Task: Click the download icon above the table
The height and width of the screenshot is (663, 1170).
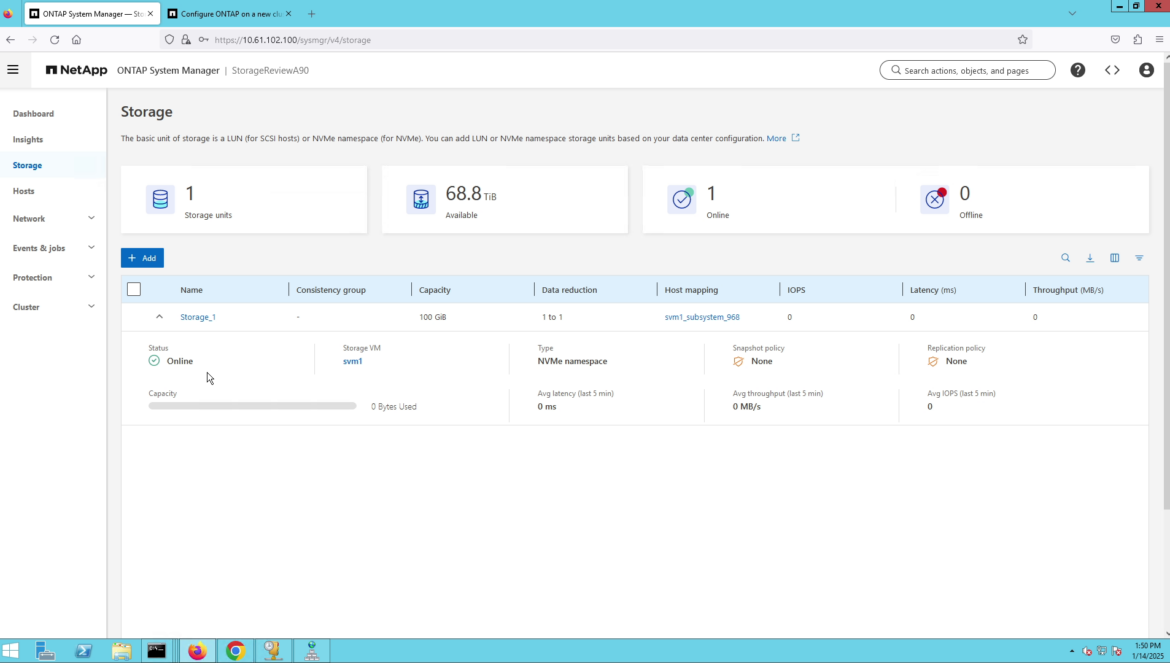Action: (1090, 258)
